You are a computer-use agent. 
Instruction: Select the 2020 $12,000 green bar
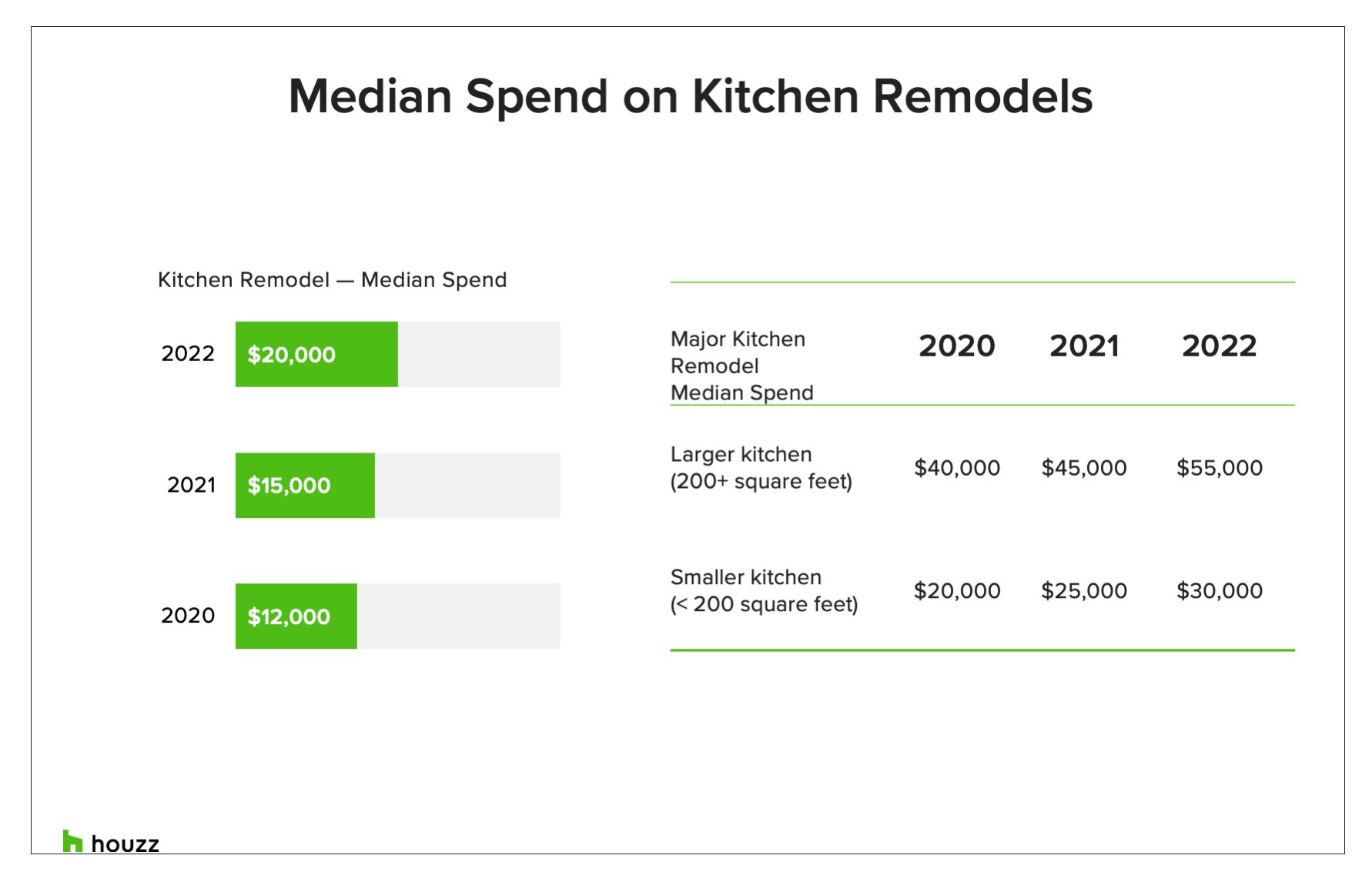point(296,616)
